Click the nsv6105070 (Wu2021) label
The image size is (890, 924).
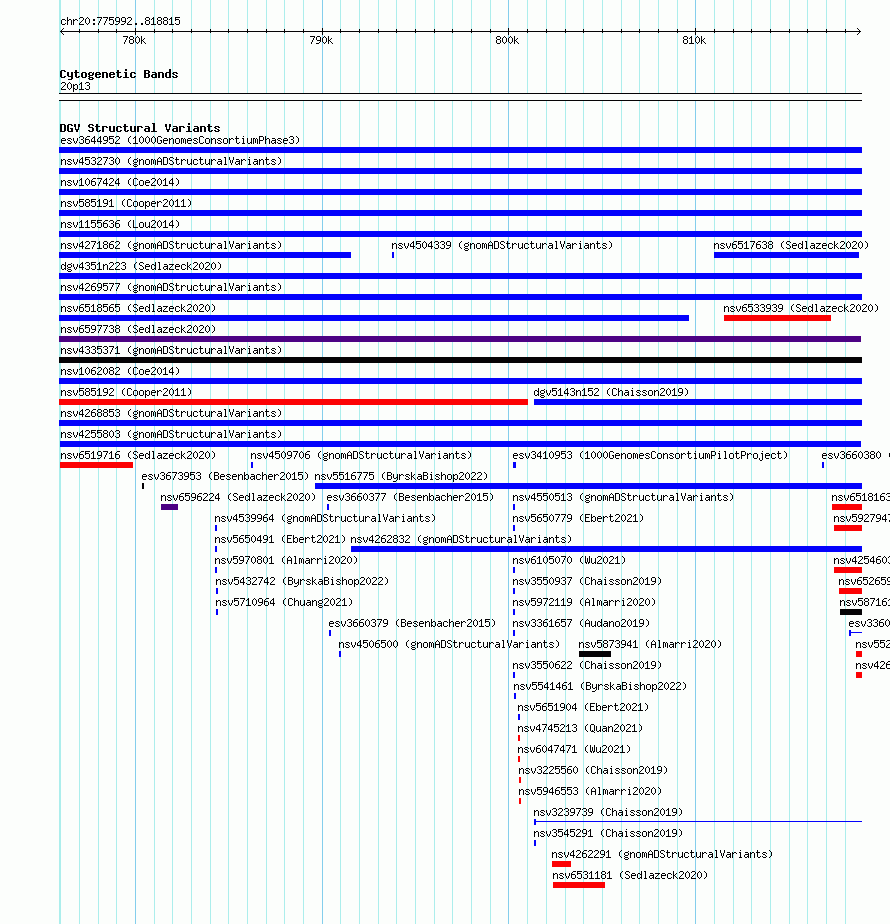[x=569, y=560]
